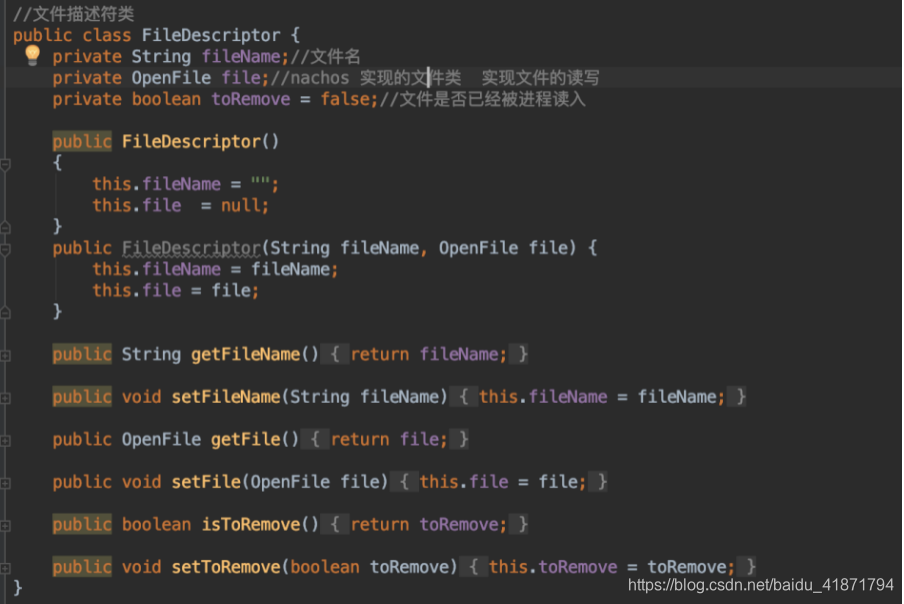Click 'String fileName' parameter in the two-argument constructor
Viewport: 904px width, 604px height.
tap(345, 248)
